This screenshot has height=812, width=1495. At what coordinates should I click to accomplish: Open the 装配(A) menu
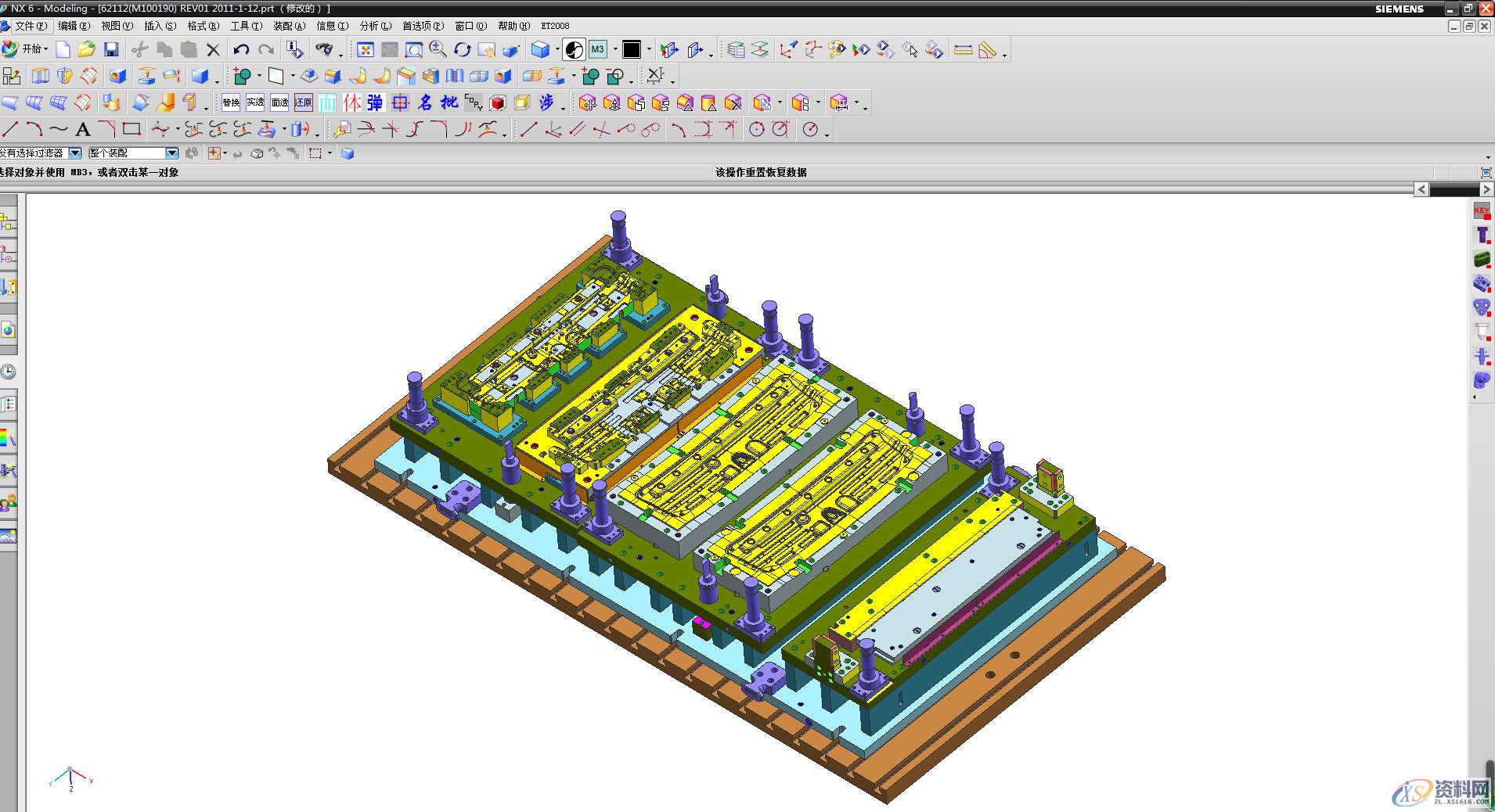[289, 26]
